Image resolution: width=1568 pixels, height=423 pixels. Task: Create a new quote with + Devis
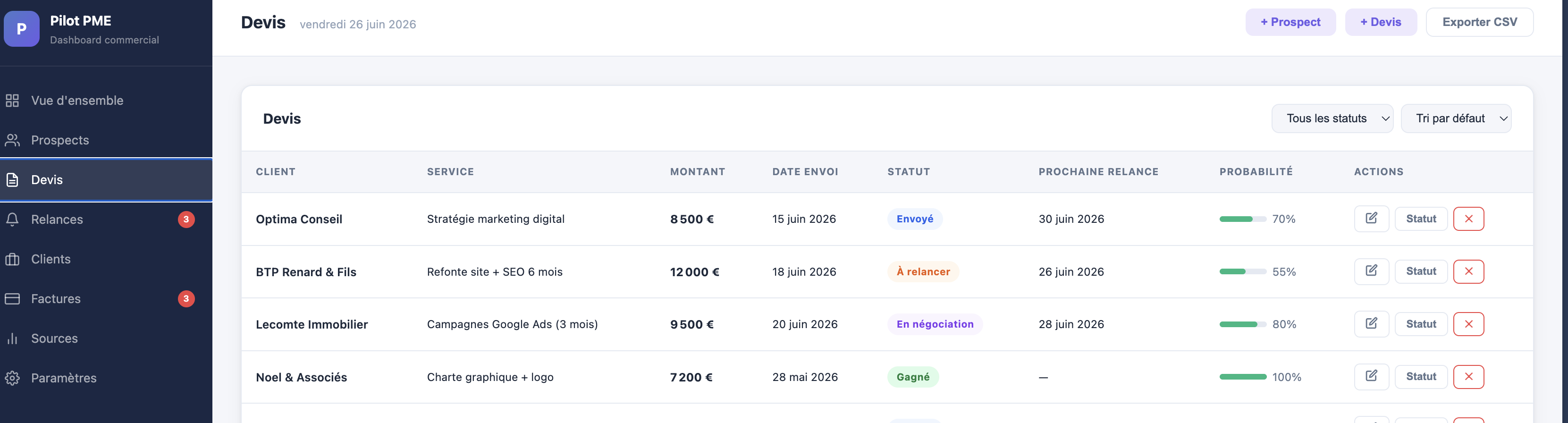[x=1381, y=22]
